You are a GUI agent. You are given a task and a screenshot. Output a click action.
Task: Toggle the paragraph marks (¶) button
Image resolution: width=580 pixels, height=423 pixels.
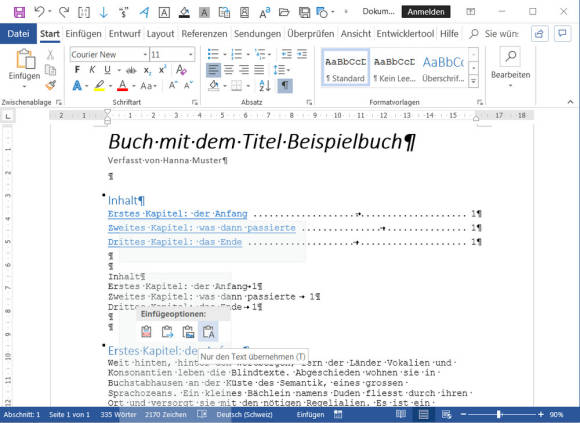(285, 86)
